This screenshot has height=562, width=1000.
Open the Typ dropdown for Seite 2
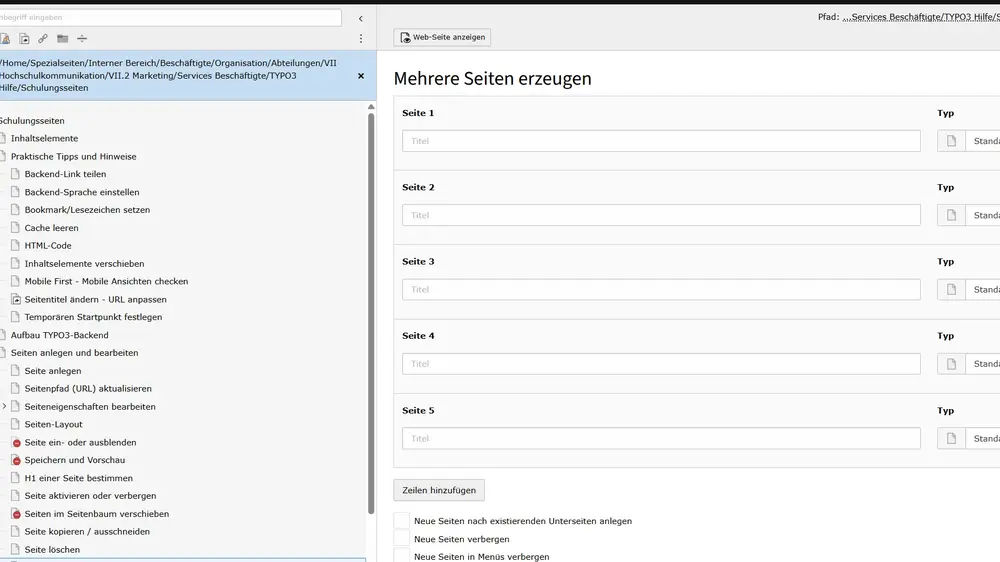tap(983, 215)
